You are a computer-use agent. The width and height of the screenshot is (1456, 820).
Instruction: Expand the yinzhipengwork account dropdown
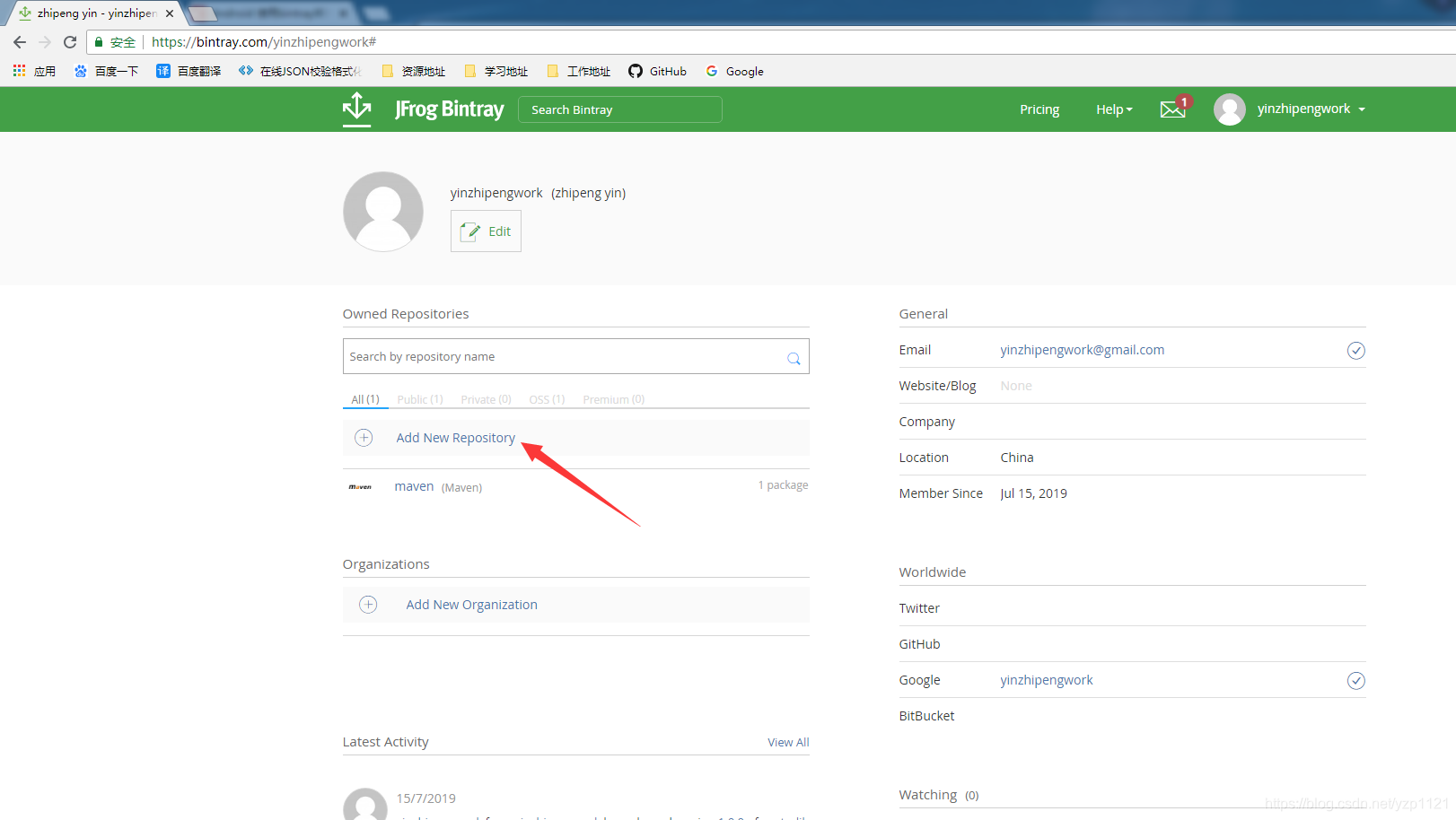[1311, 109]
